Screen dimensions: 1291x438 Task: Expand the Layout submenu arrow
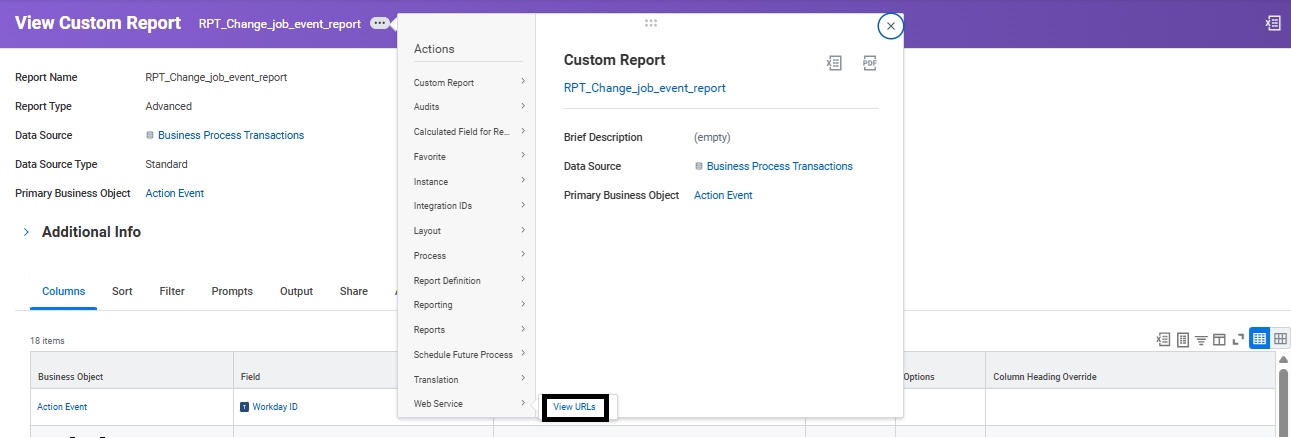tap(523, 230)
